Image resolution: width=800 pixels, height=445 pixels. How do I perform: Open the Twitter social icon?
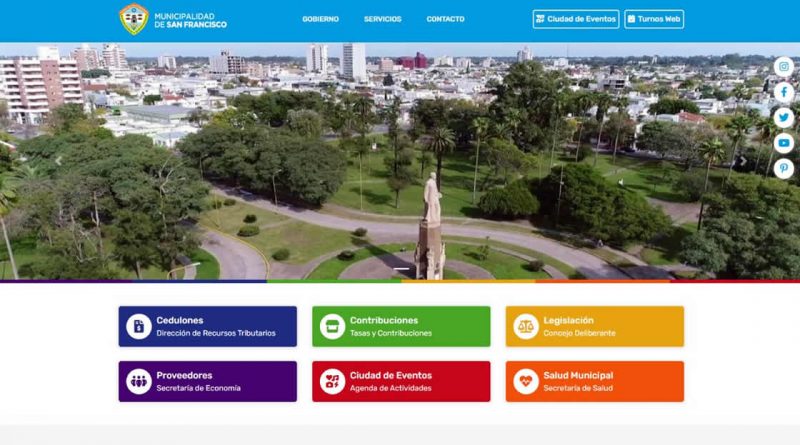[784, 118]
